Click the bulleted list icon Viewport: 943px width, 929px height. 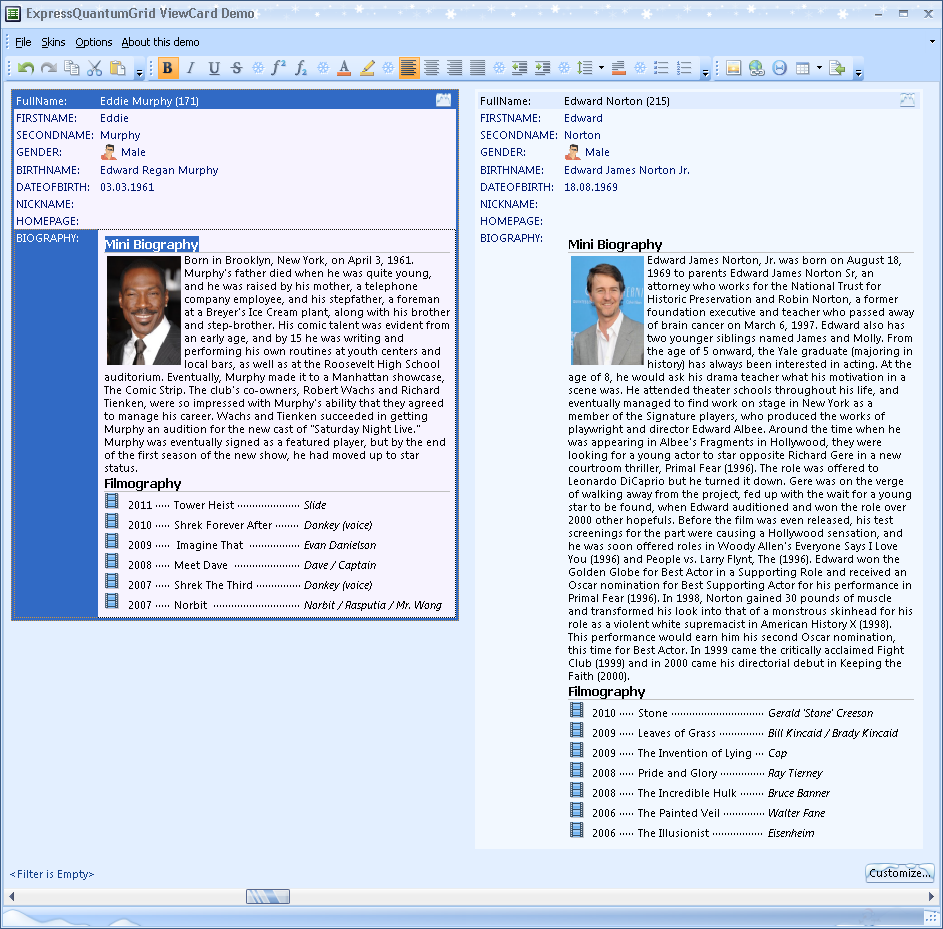point(661,68)
